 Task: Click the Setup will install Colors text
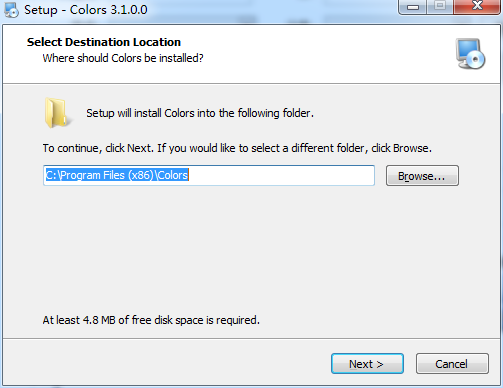[200, 113]
